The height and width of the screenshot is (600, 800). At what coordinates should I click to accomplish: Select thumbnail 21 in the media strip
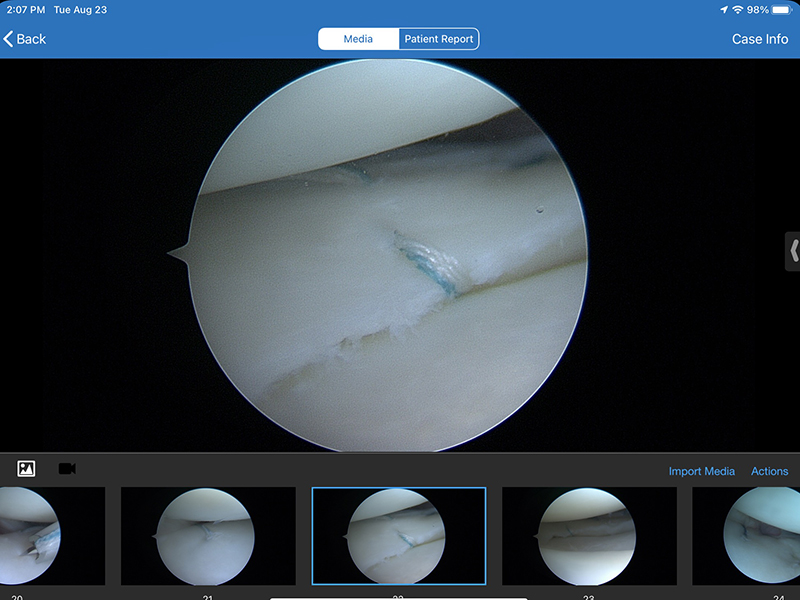(x=208, y=536)
